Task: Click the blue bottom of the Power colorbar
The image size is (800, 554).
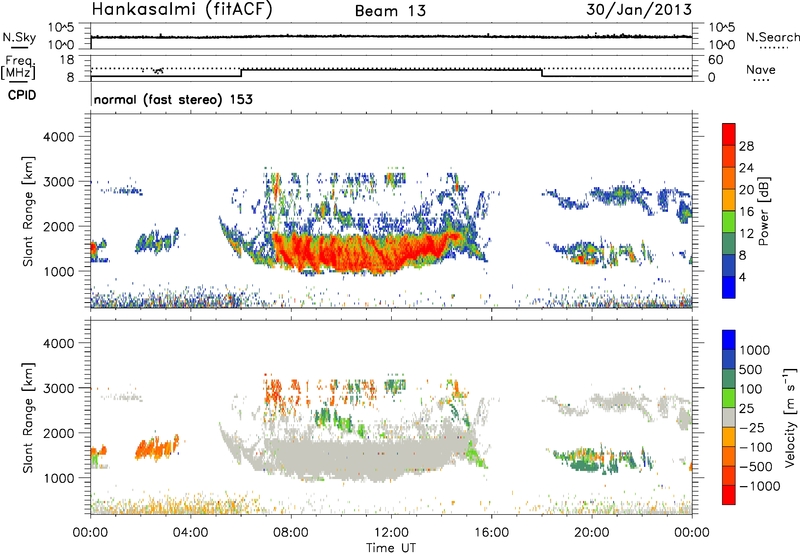Action: pyautogui.click(x=729, y=287)
